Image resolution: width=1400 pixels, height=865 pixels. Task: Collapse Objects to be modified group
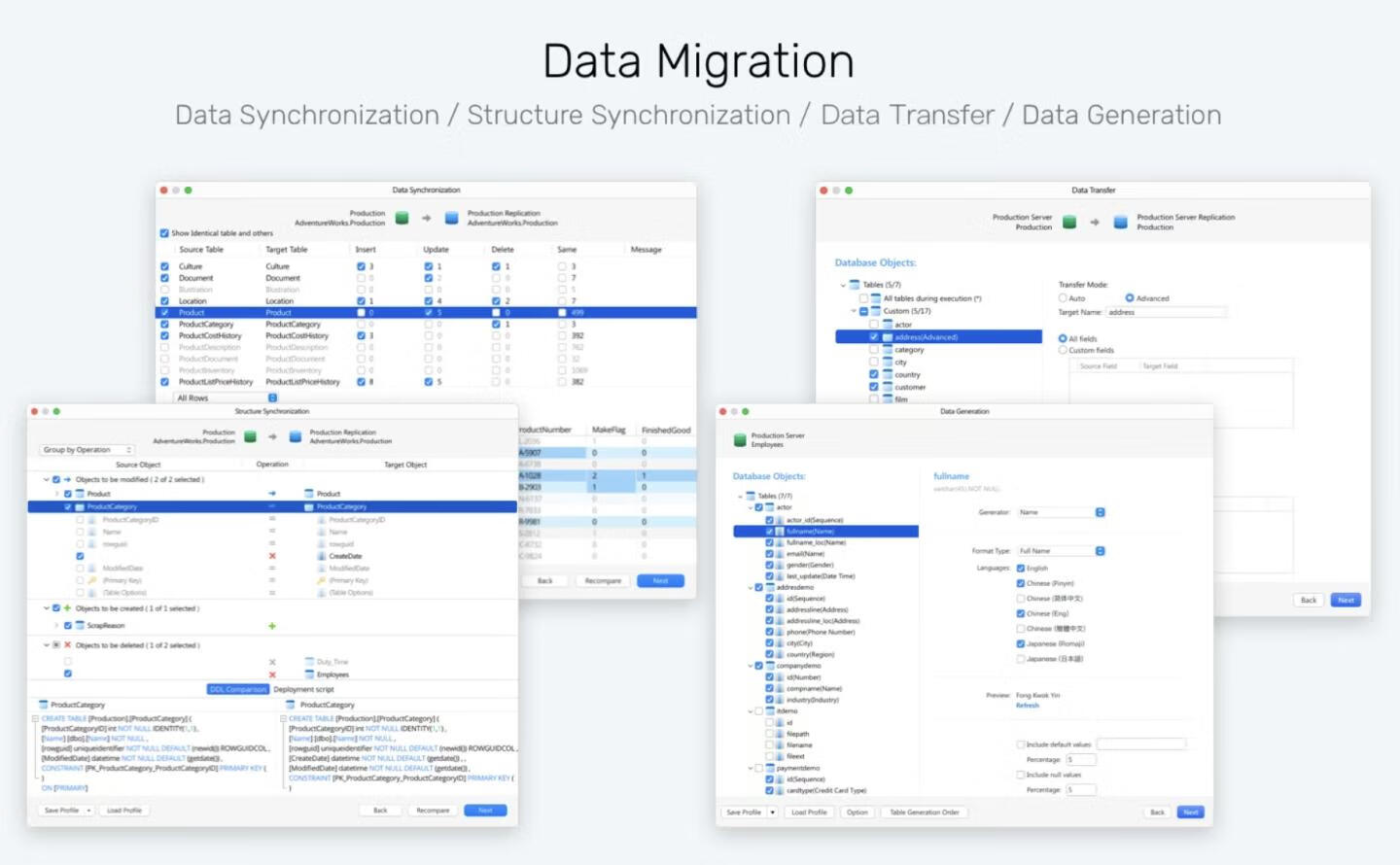pos(46,479)
